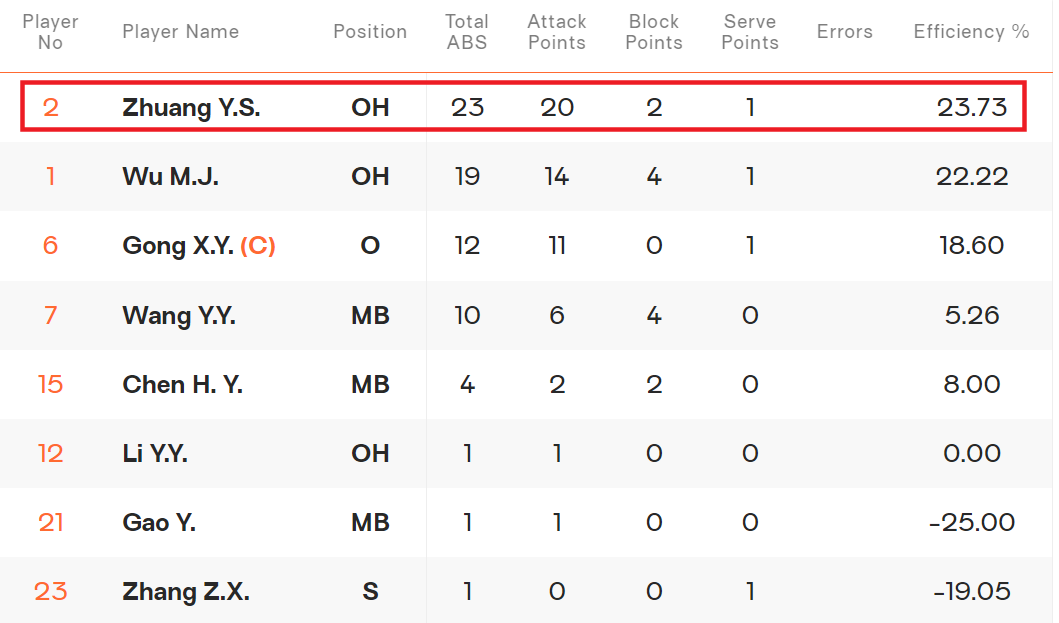Viewport: 1059px width, 623px height.
Task: Click the Player Name column header
Action: [180, 32]
